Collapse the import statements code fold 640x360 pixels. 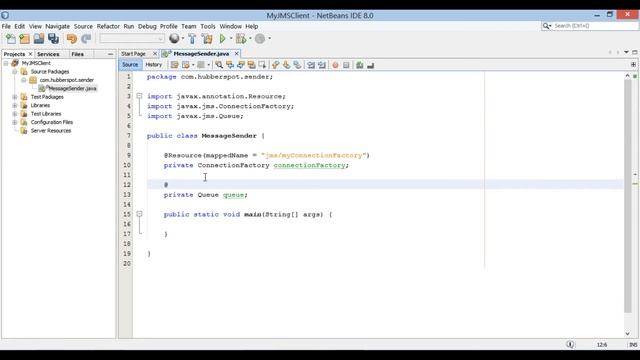click(x=139, y=96)
